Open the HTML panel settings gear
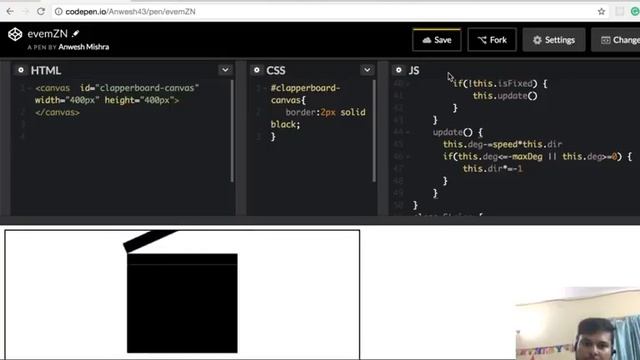 click(x=20, y=70)
